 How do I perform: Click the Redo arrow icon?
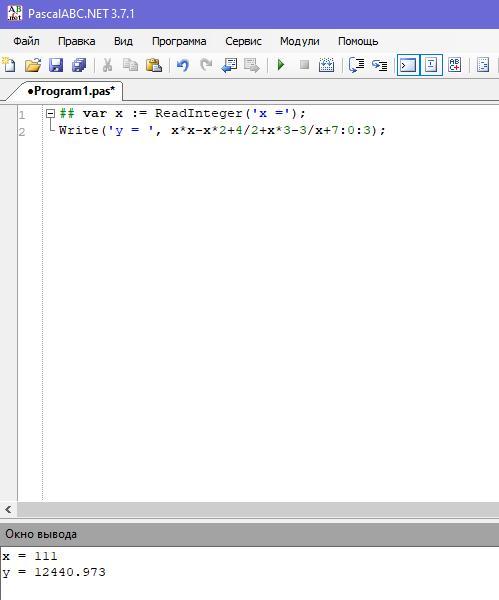pyautogui.click(x=206, y=65)
